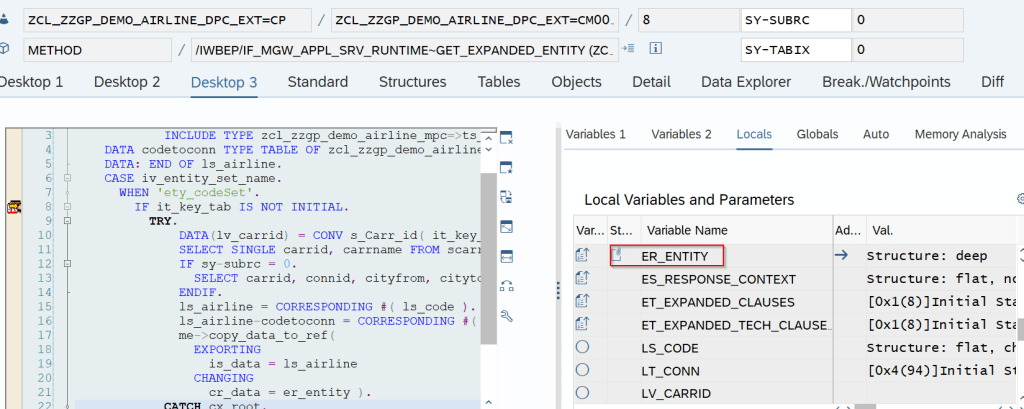
Task: Collapse the CASE block at line 6
Action: tap(66, 178)
